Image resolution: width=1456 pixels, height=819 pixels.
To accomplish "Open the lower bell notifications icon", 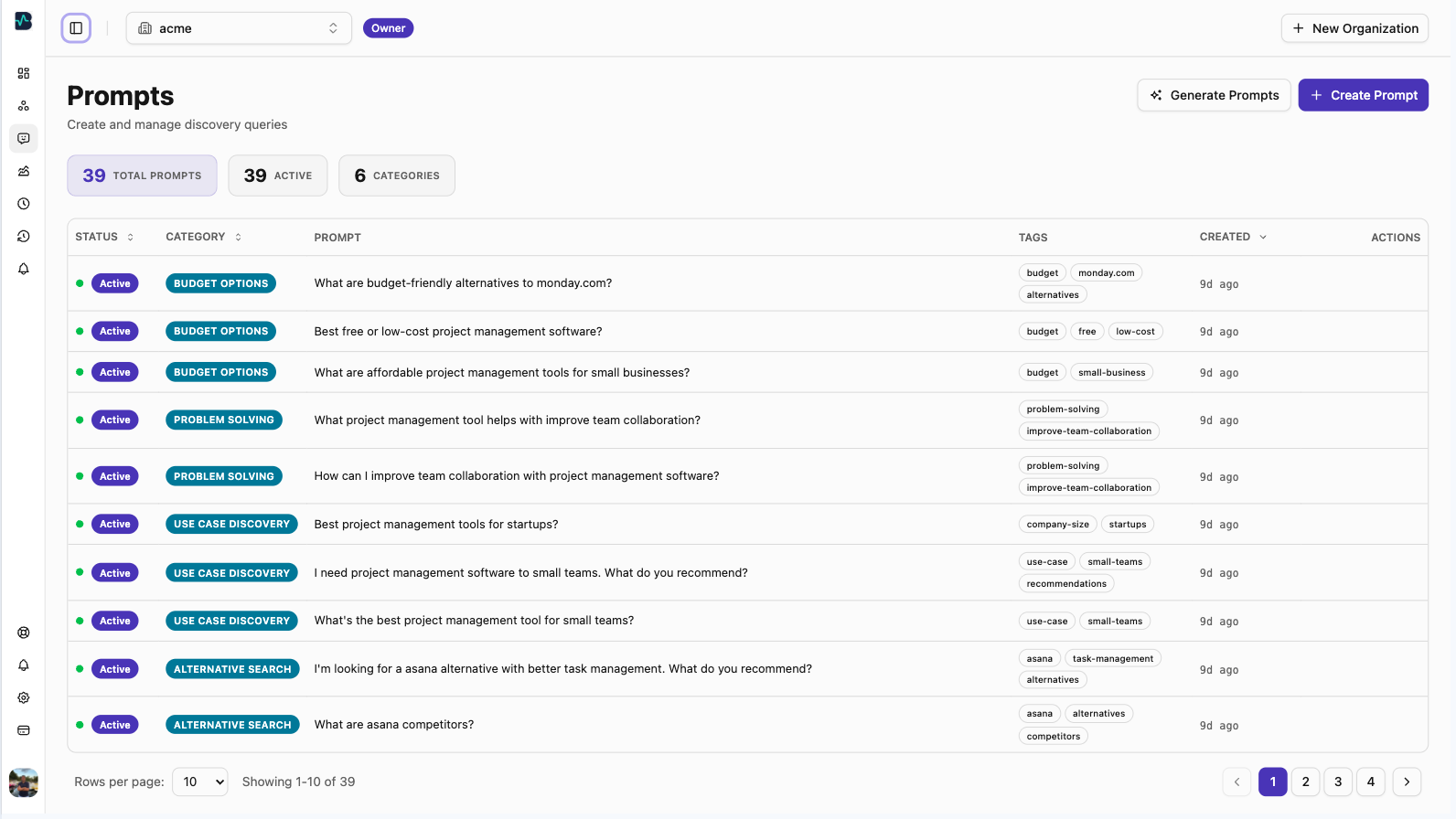I will click(x=24, y=665).
